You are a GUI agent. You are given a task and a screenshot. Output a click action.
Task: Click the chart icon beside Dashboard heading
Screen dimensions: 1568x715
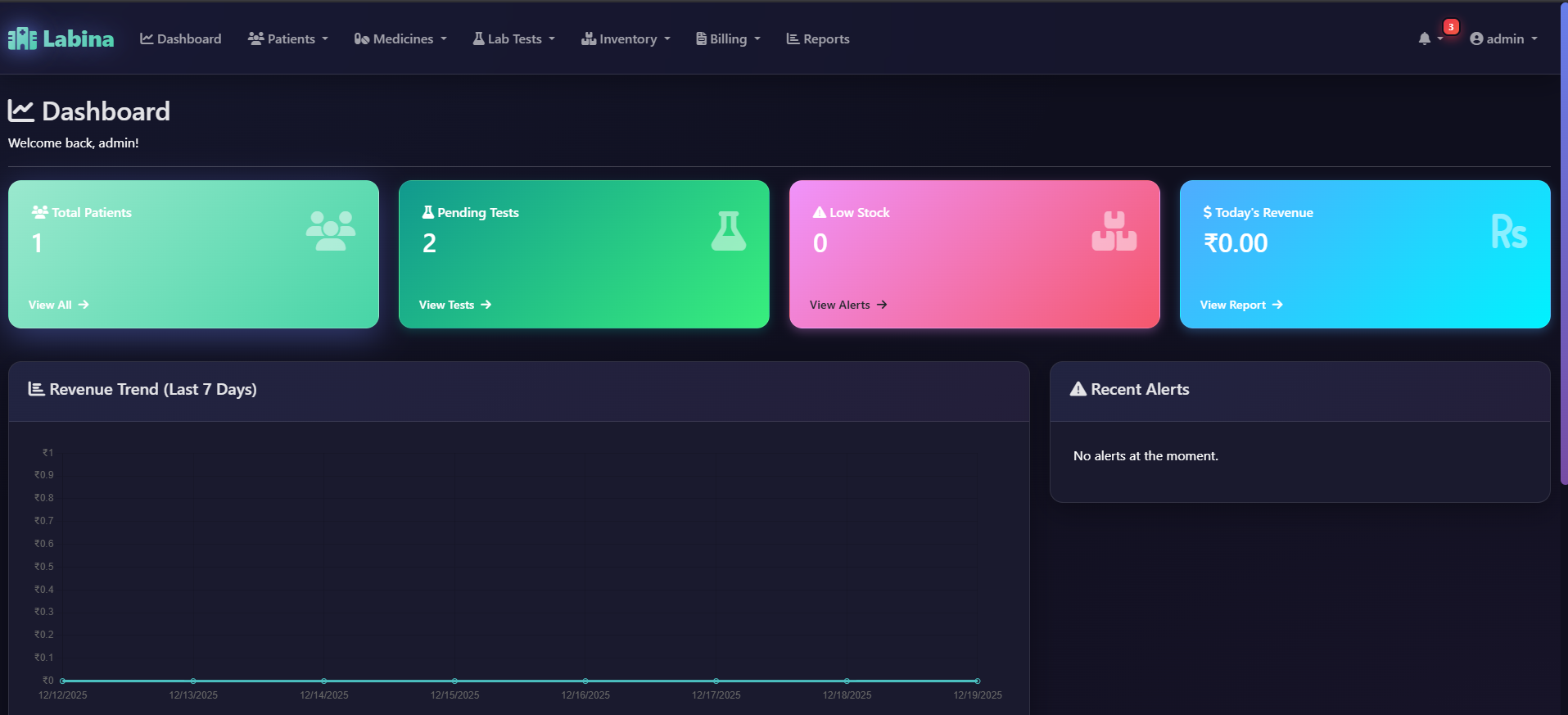21,111
